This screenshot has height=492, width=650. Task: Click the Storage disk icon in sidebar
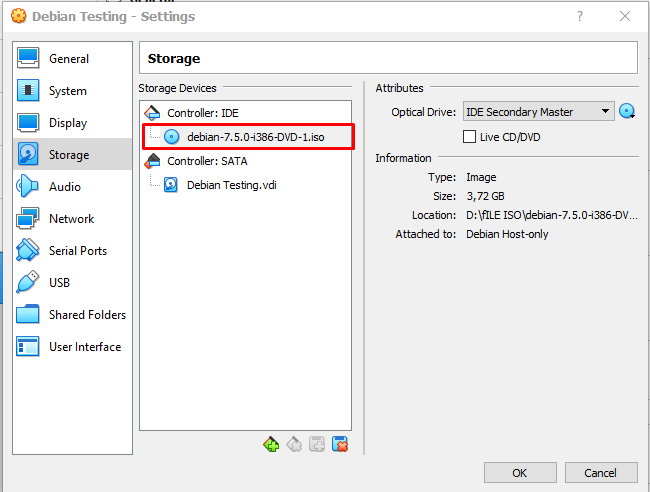coord(28,154)
